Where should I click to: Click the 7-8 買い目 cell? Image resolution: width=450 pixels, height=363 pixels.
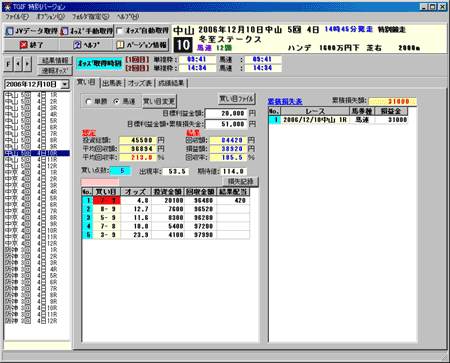[x=107, y=226]
